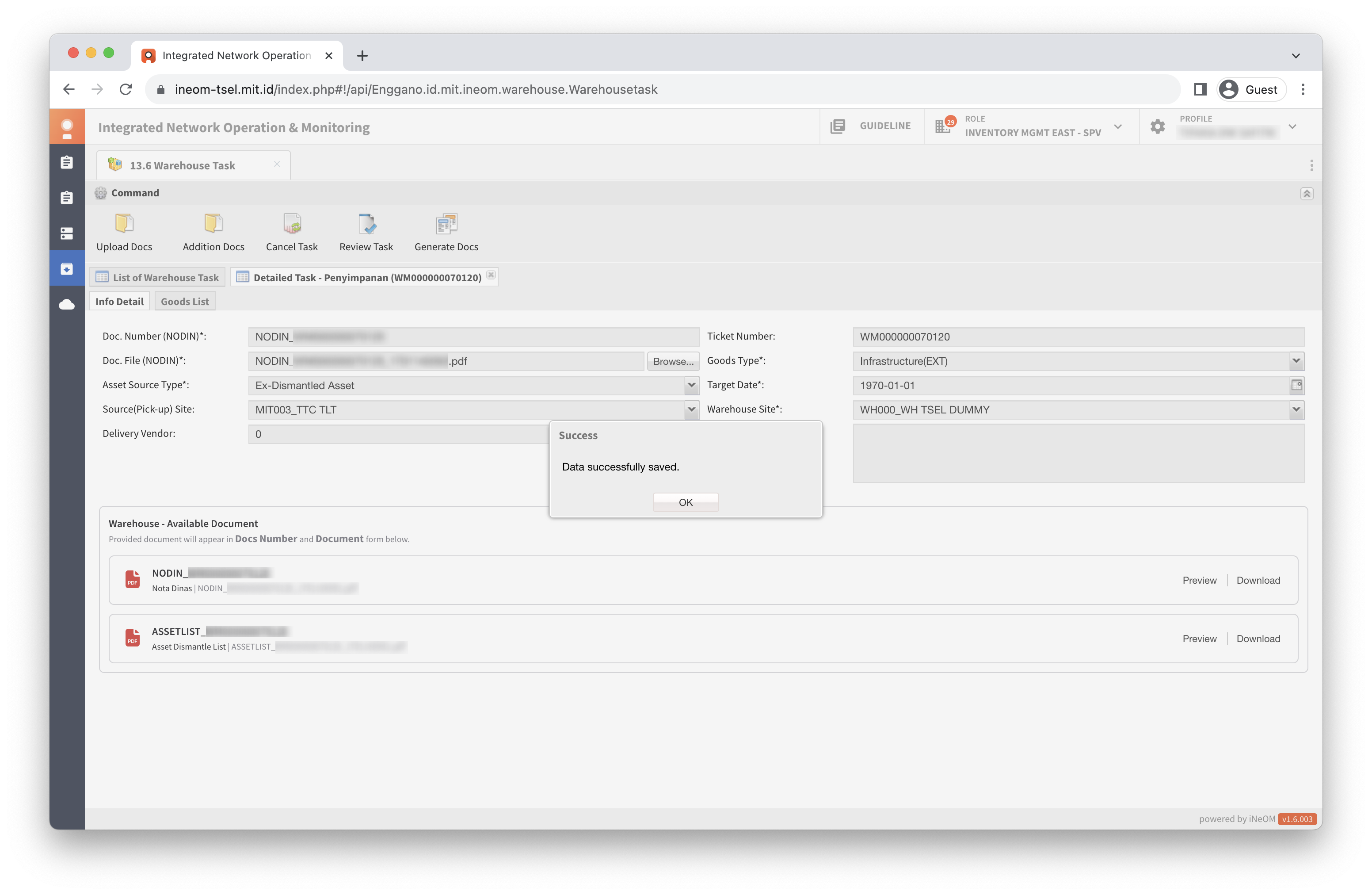This screenshot has height=895, width=1372.
Task: Open the first clipboard sidebar icon
Action: [x=67, y=163]
